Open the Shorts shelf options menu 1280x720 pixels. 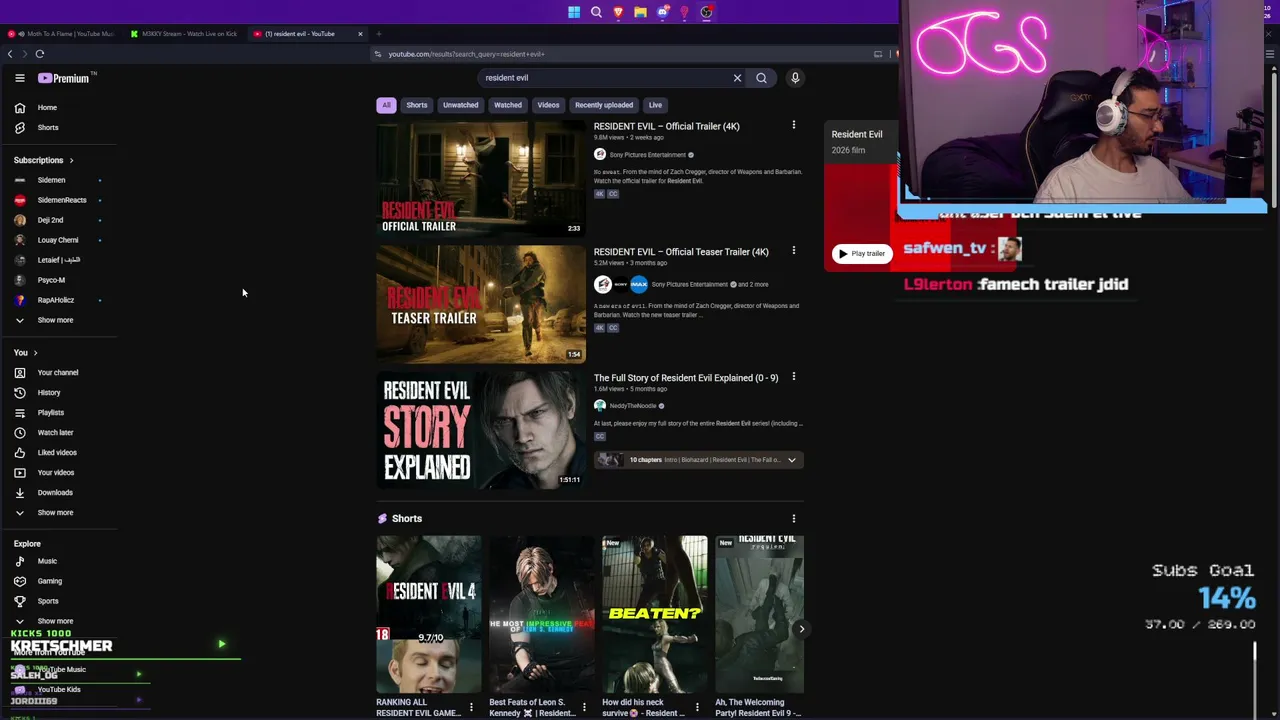794,518
